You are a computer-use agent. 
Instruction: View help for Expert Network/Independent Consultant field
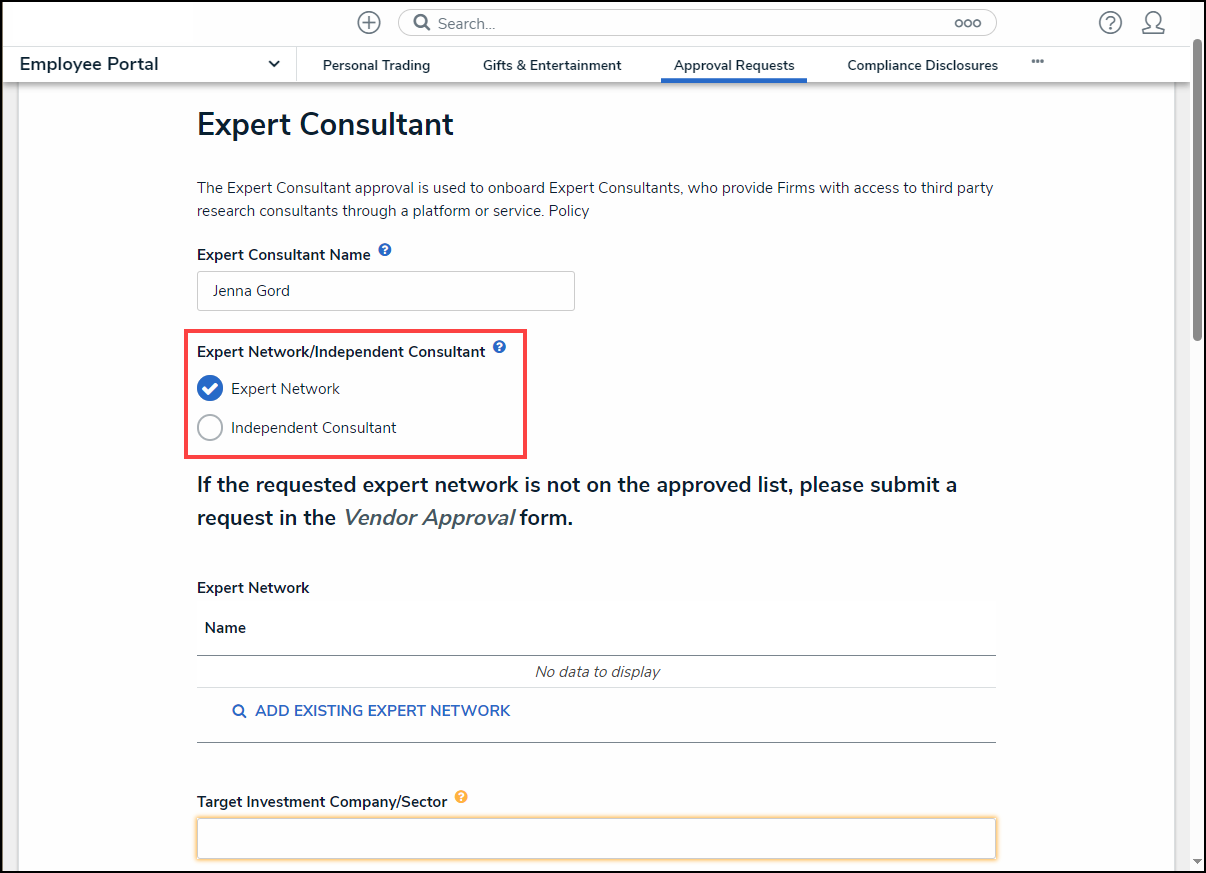point(499,347)
